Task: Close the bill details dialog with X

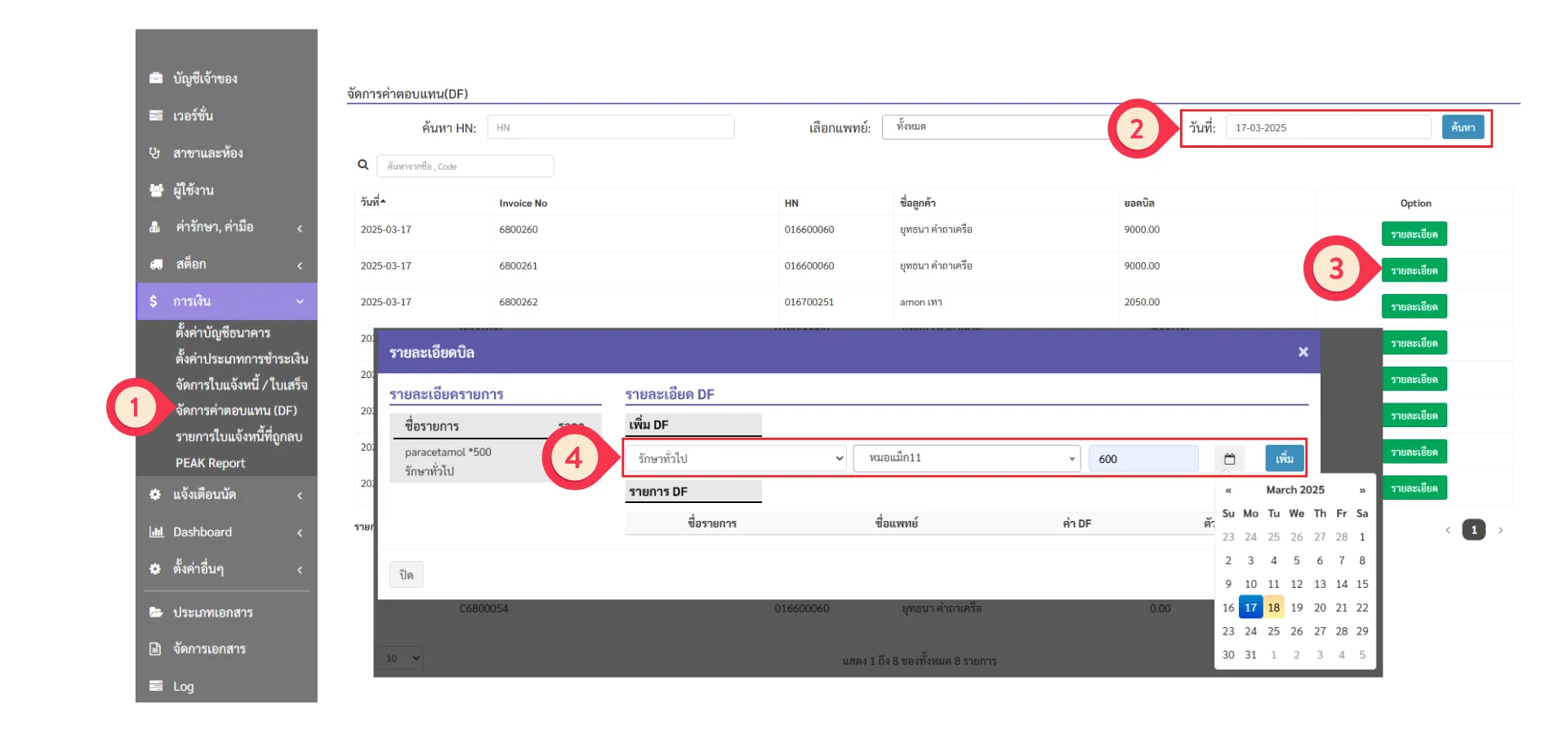Action: pos(1303,352)
